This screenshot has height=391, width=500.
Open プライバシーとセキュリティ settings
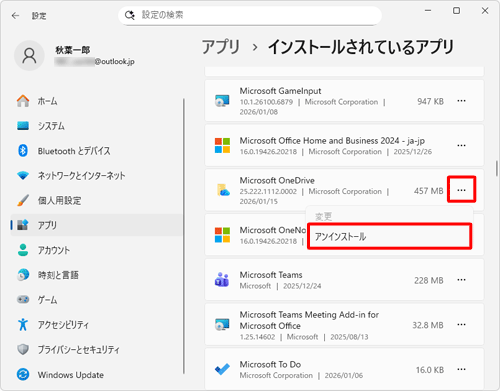(x=97, y=349)
